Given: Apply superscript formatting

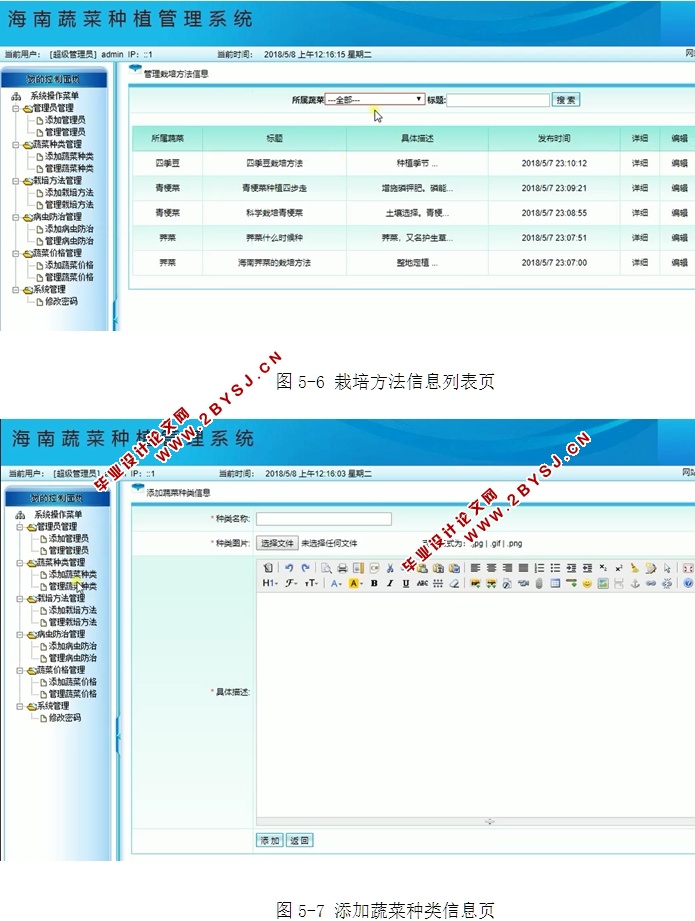Looking at the screenshot, I should 619,568.
